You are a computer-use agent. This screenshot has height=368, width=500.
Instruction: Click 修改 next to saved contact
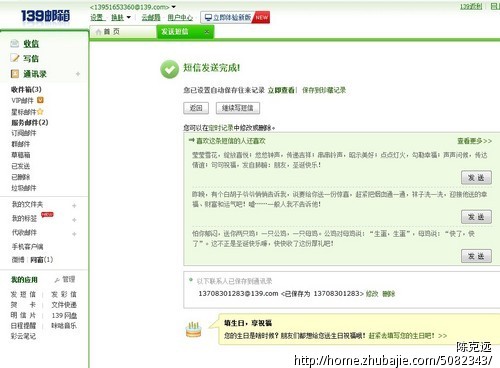[372, 294]
